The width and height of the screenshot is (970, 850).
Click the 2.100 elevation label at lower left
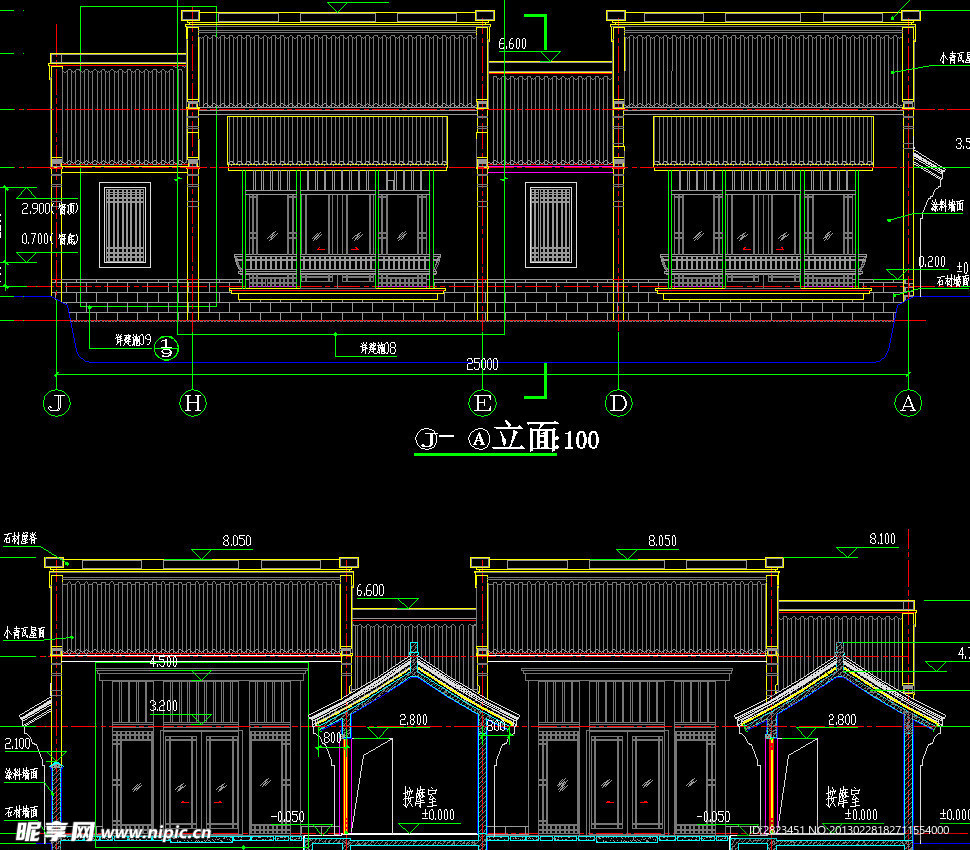tap(17, 743)
